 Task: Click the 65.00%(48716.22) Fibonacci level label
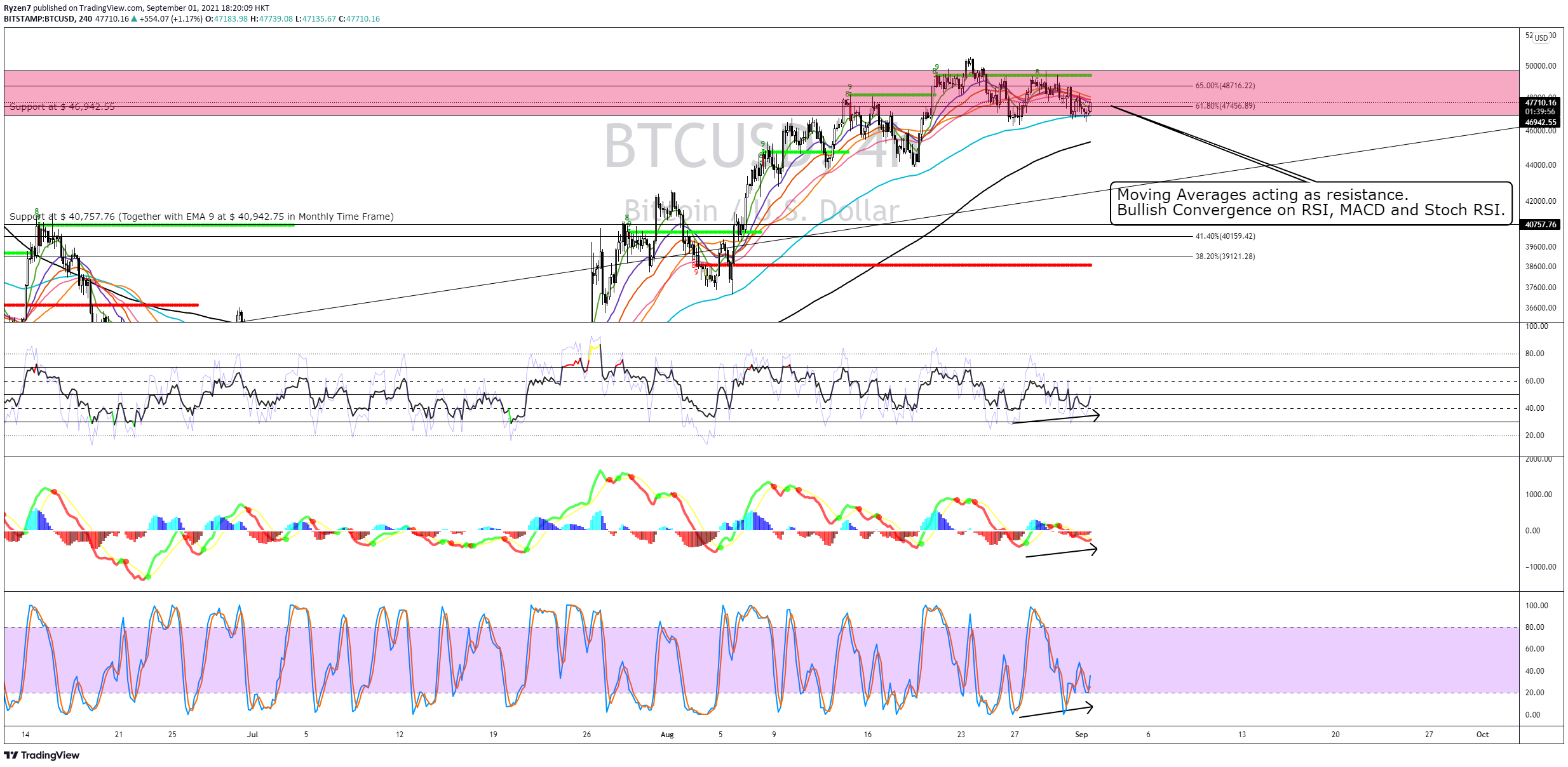point(1225,86)
